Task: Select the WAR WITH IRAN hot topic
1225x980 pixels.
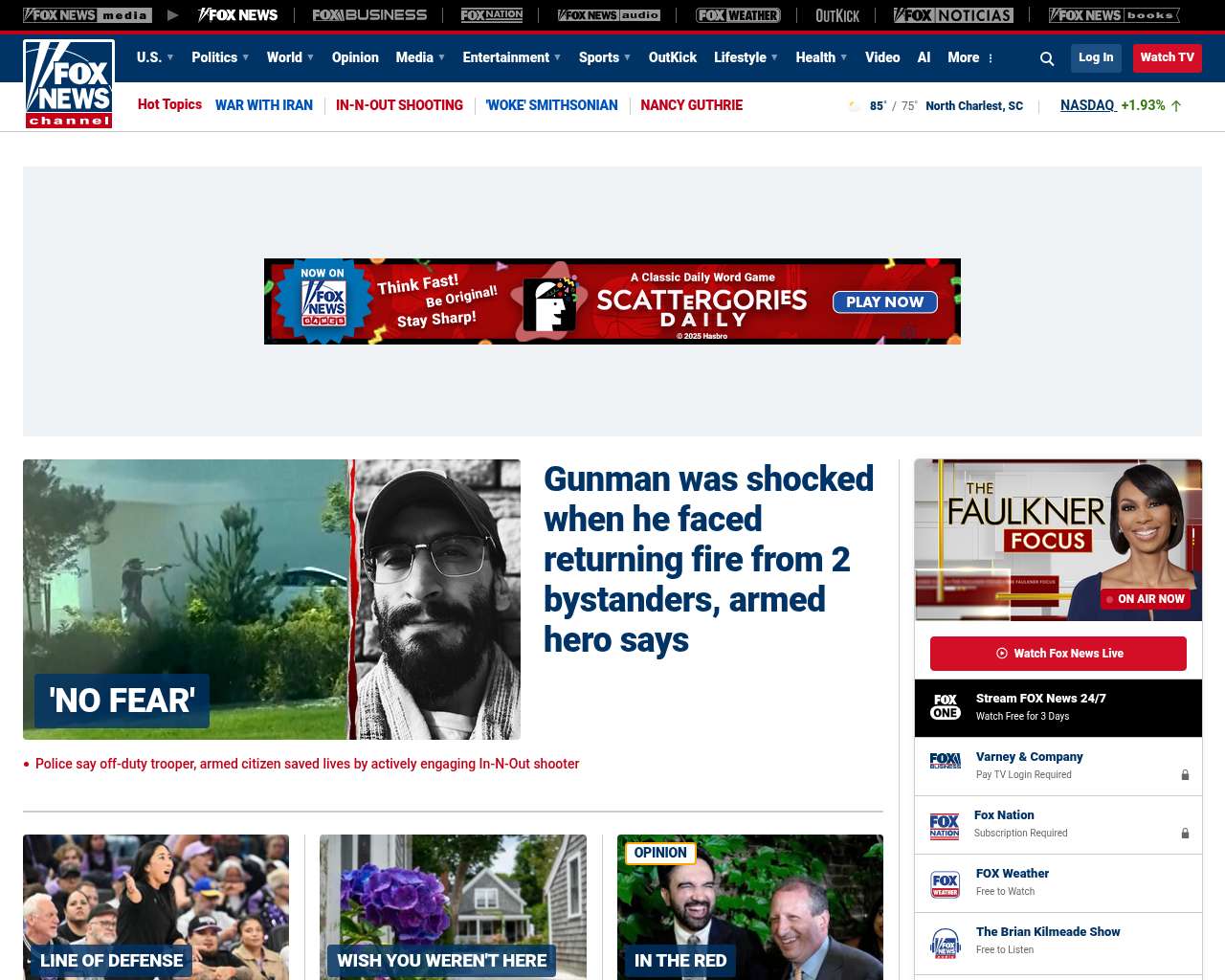Action: [x=264, y=105]
